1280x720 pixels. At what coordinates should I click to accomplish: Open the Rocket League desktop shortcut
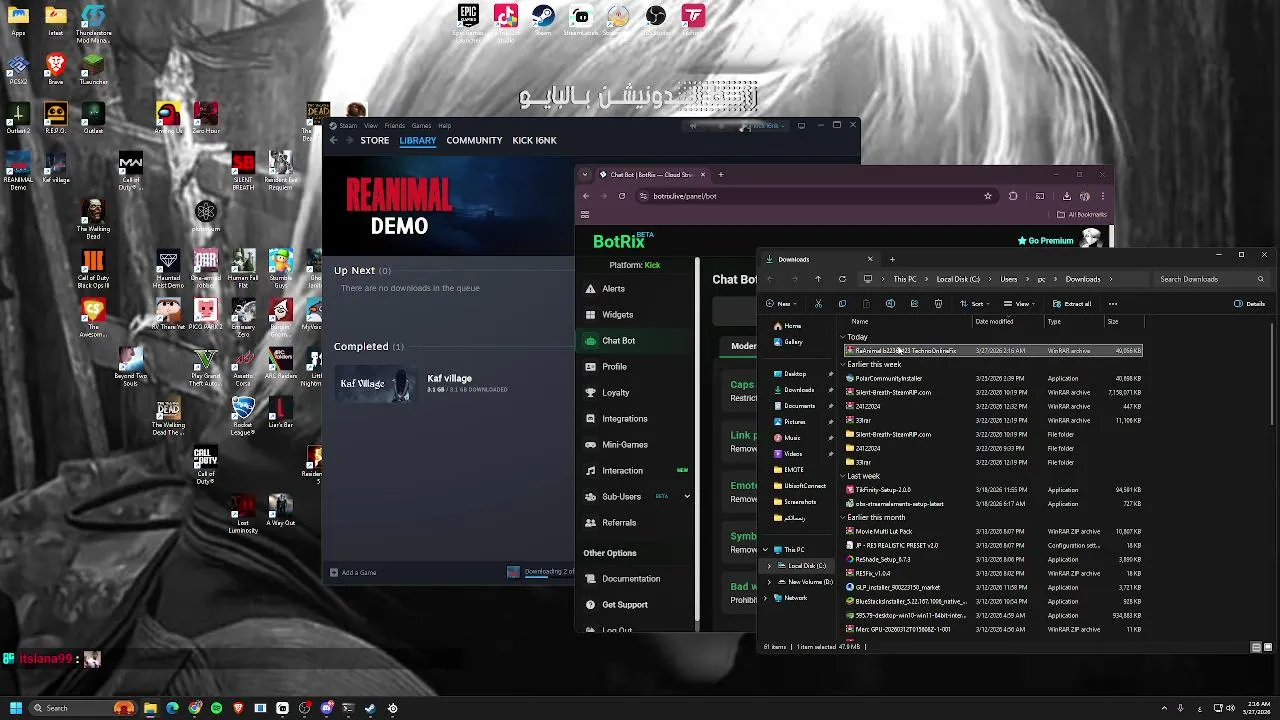tap(243, 417)
